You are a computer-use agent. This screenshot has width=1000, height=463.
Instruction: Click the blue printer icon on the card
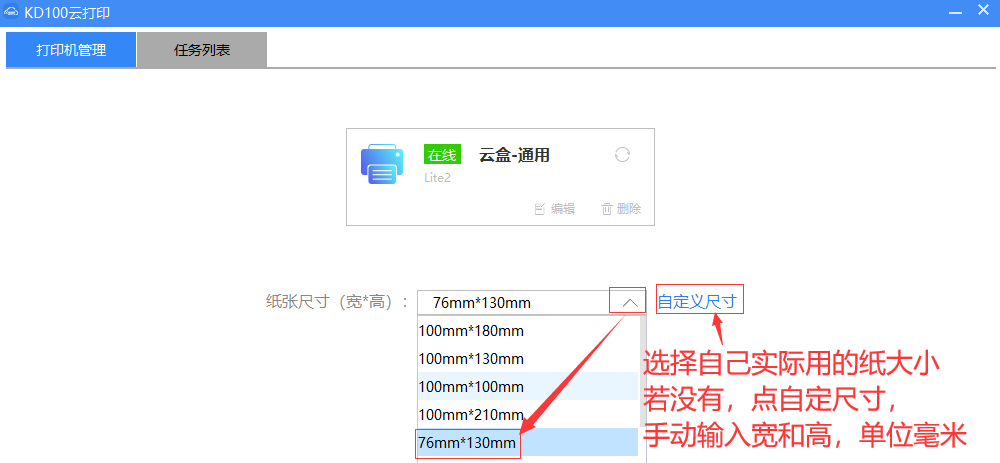pos(382,164)
